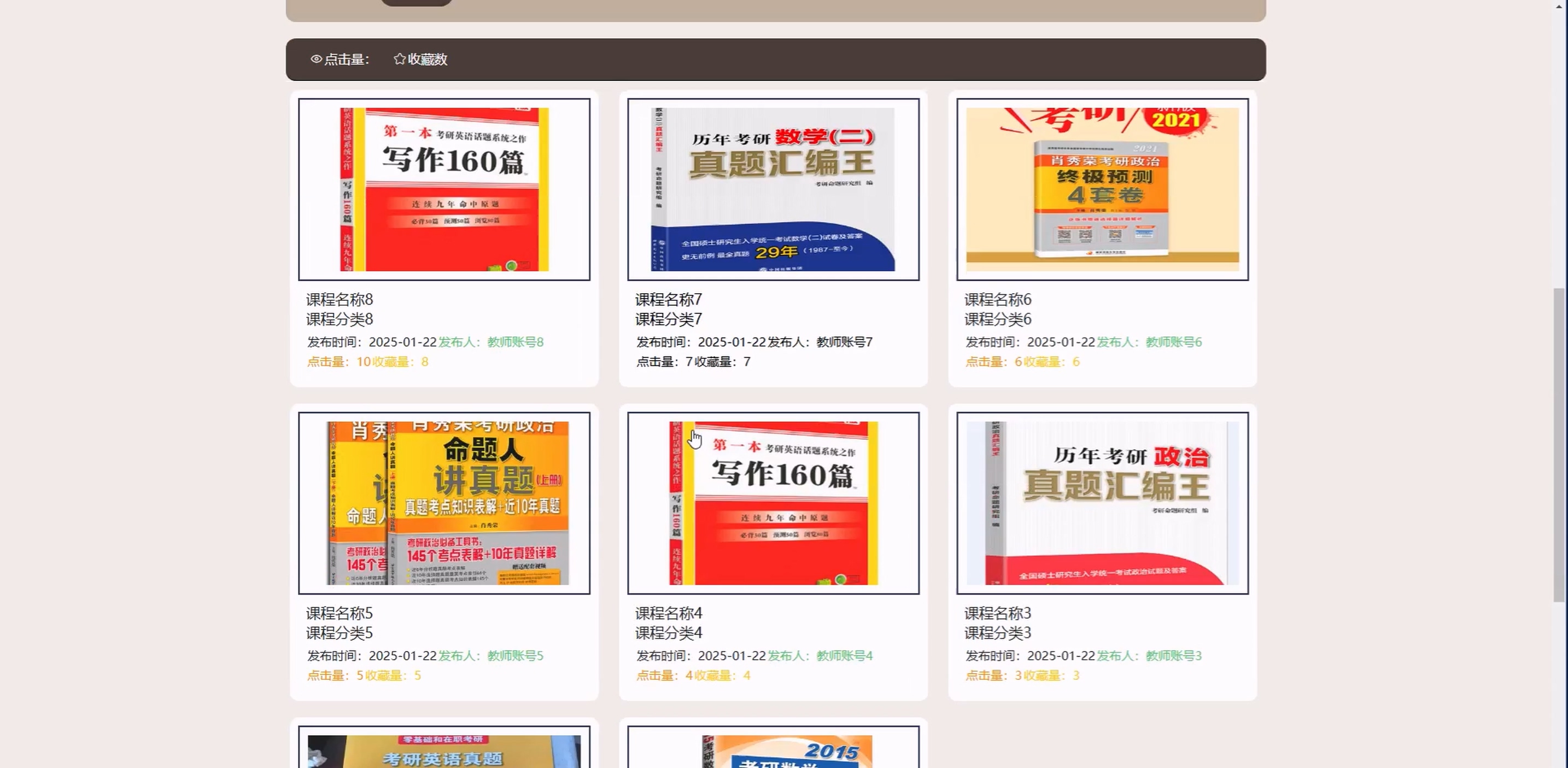Image resolution: width=1568 pixels, height=768 pixels.
Task: Click the 课程名称8 title
Action: pos(339,300)
